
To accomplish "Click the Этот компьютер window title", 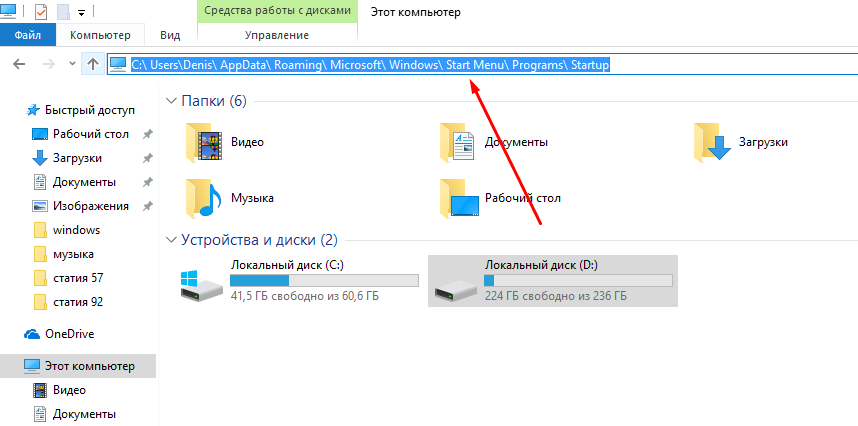I will [x=416, y=12].
